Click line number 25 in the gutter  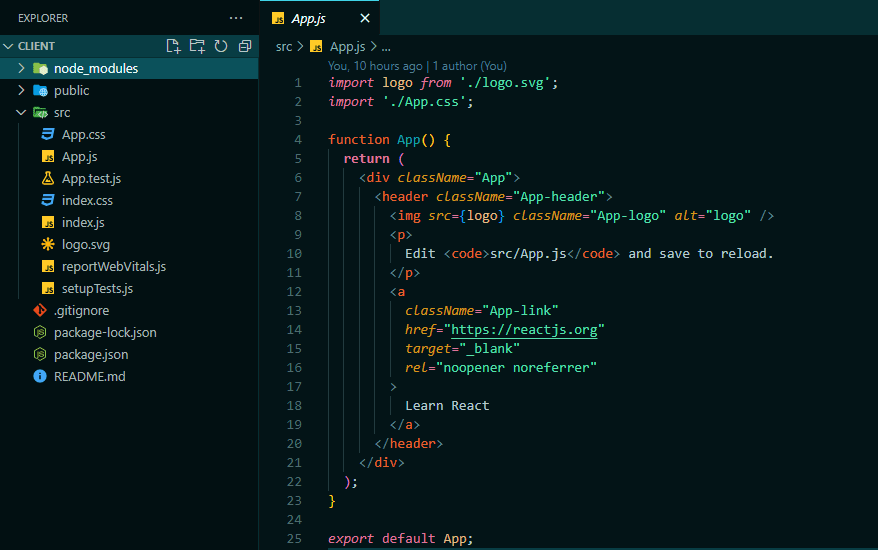[294, 538]
